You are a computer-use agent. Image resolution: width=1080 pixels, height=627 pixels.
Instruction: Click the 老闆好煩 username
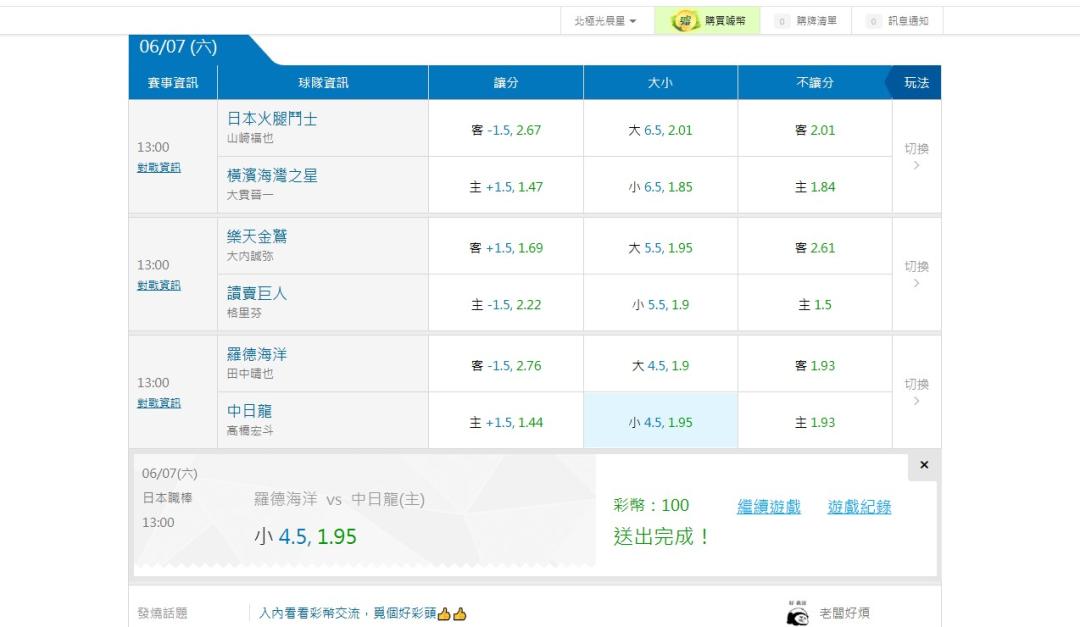[x=844, y=613]
